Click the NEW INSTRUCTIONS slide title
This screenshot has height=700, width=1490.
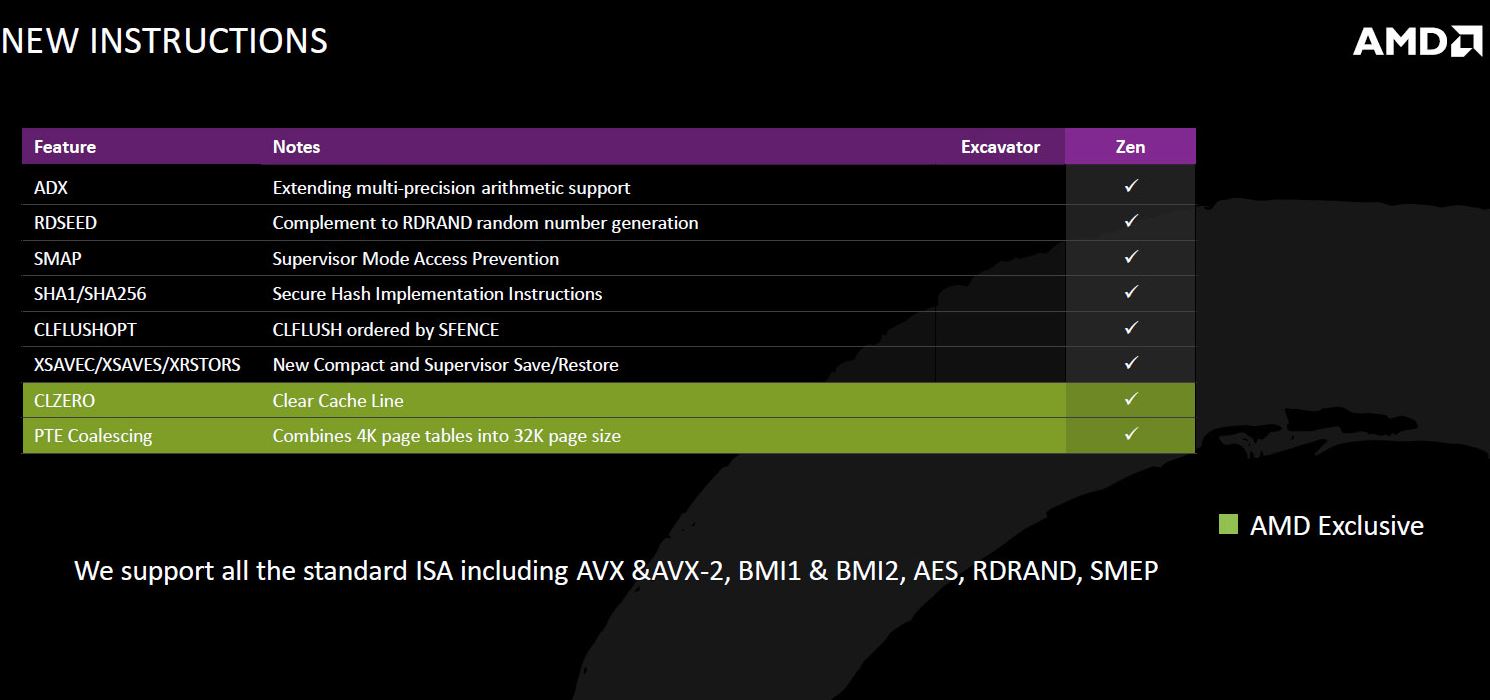[164, 41]
